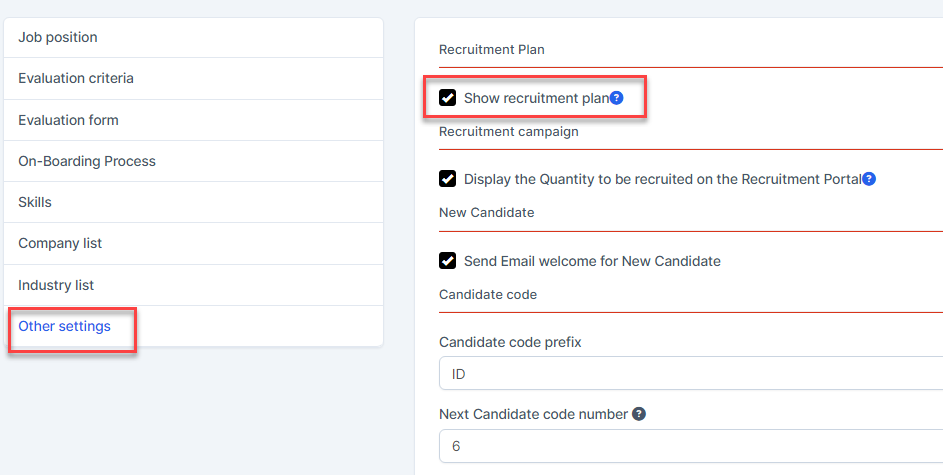Image resolution: width=943 pixels, height=475 pixels.
Task: Click the 'Show recruitment plan' label text
Action: click(x=536, y=98)
